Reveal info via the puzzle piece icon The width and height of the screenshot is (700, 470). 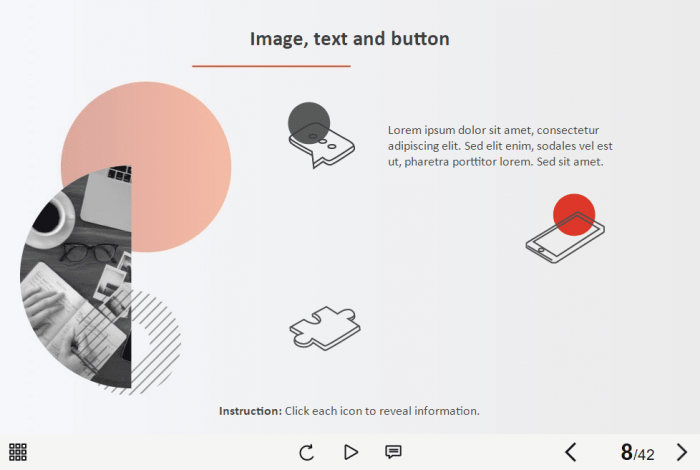[x=324, y=328]
